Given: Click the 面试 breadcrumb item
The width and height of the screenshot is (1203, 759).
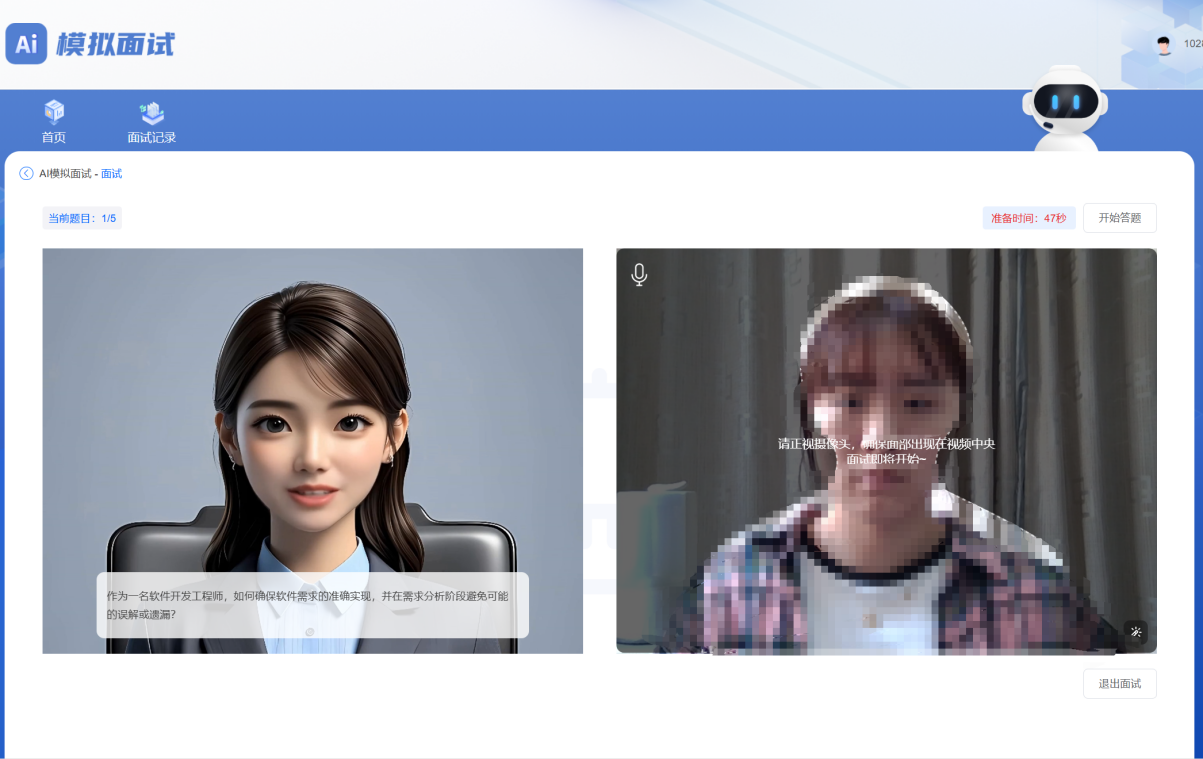Looking at the screenshot, I should click(111, 174).
